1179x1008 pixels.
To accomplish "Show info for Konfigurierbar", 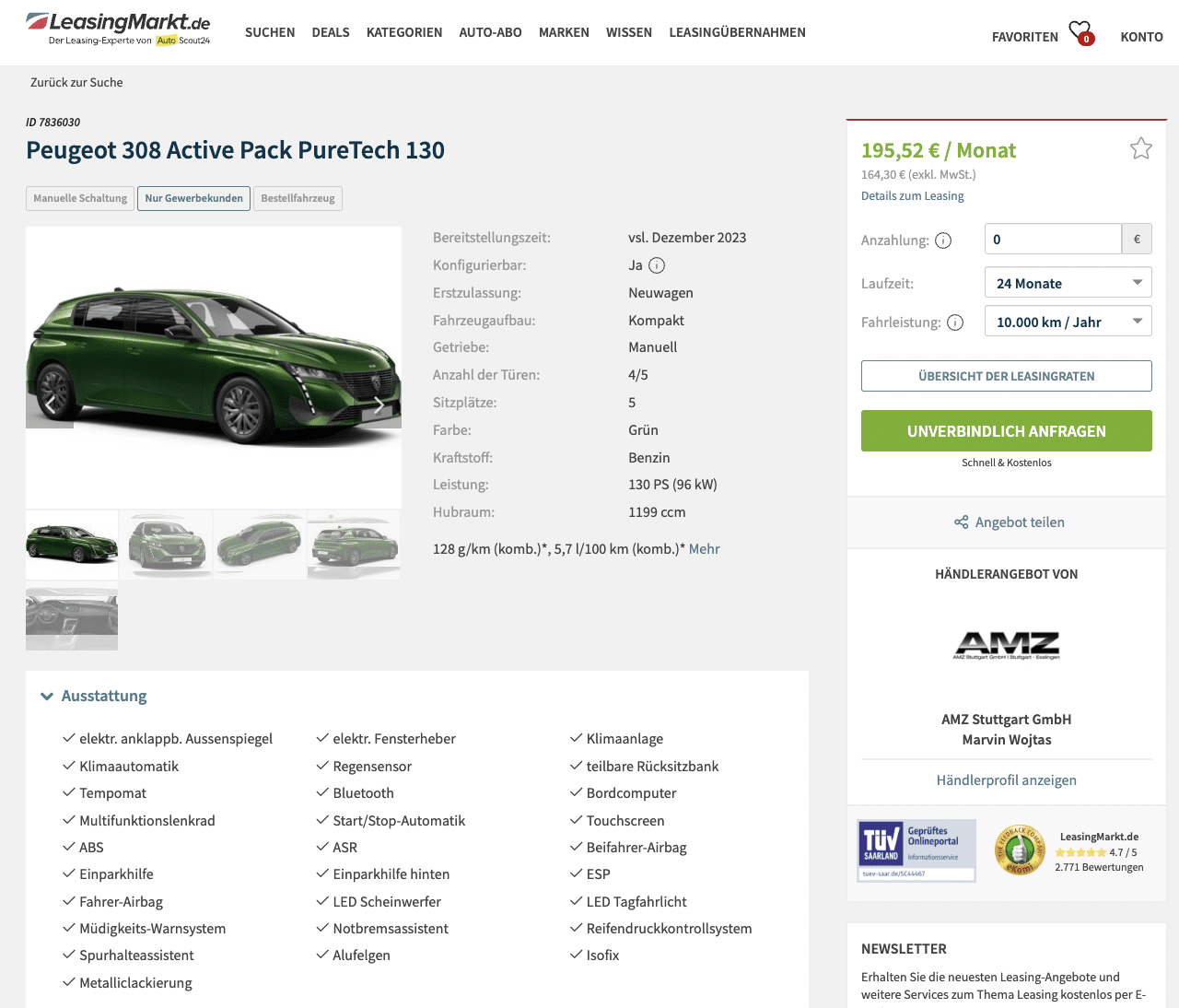I will 657,265.
